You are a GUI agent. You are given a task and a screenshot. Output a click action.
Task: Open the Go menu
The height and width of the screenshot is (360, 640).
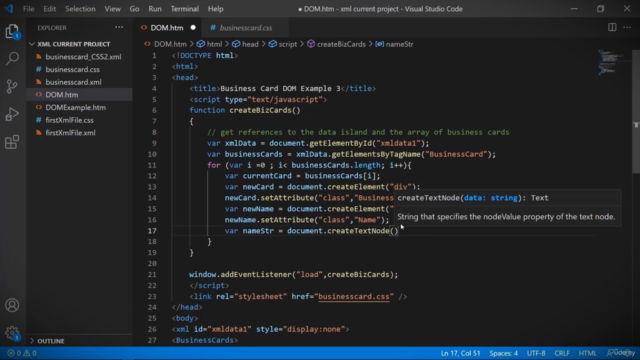(x=134, y=9)
